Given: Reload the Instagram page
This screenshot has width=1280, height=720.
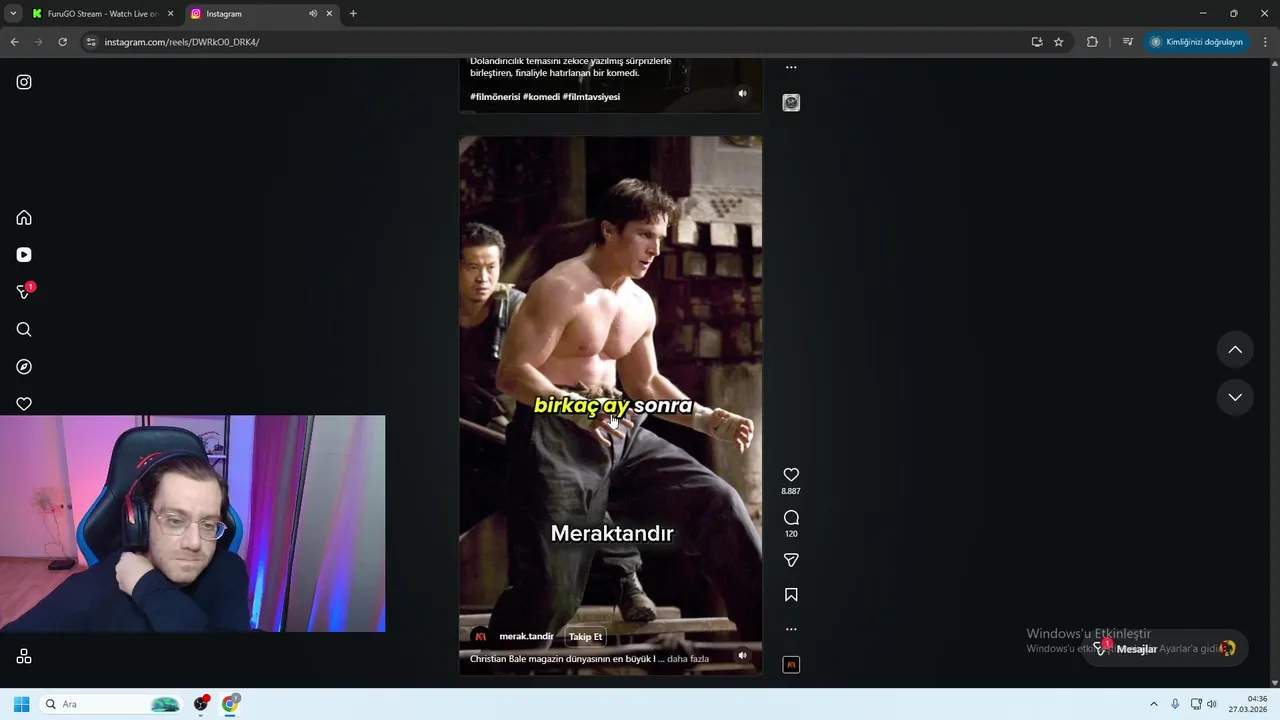Looking at the screenshot, I should pos(62,42).
